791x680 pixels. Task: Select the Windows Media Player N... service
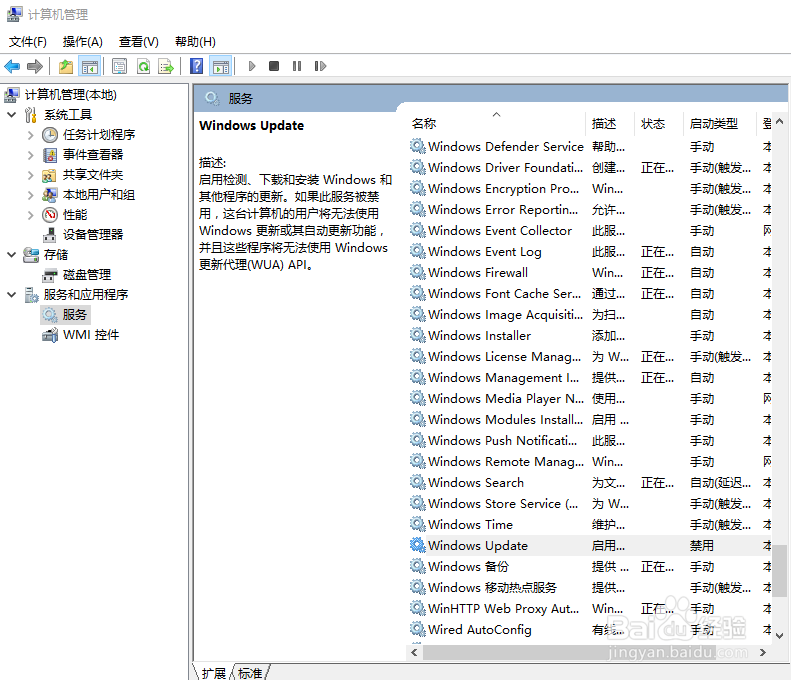click(505, 399)
